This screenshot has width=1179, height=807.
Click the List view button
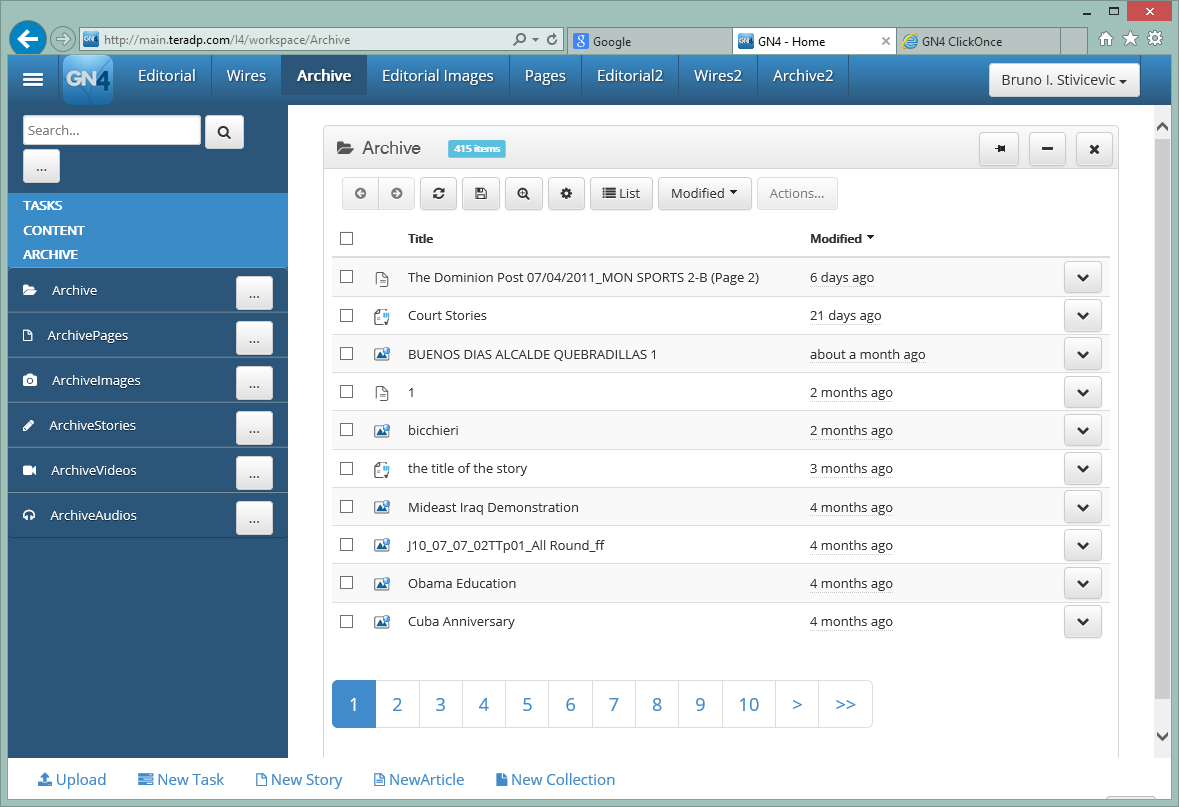pos(621,193)
